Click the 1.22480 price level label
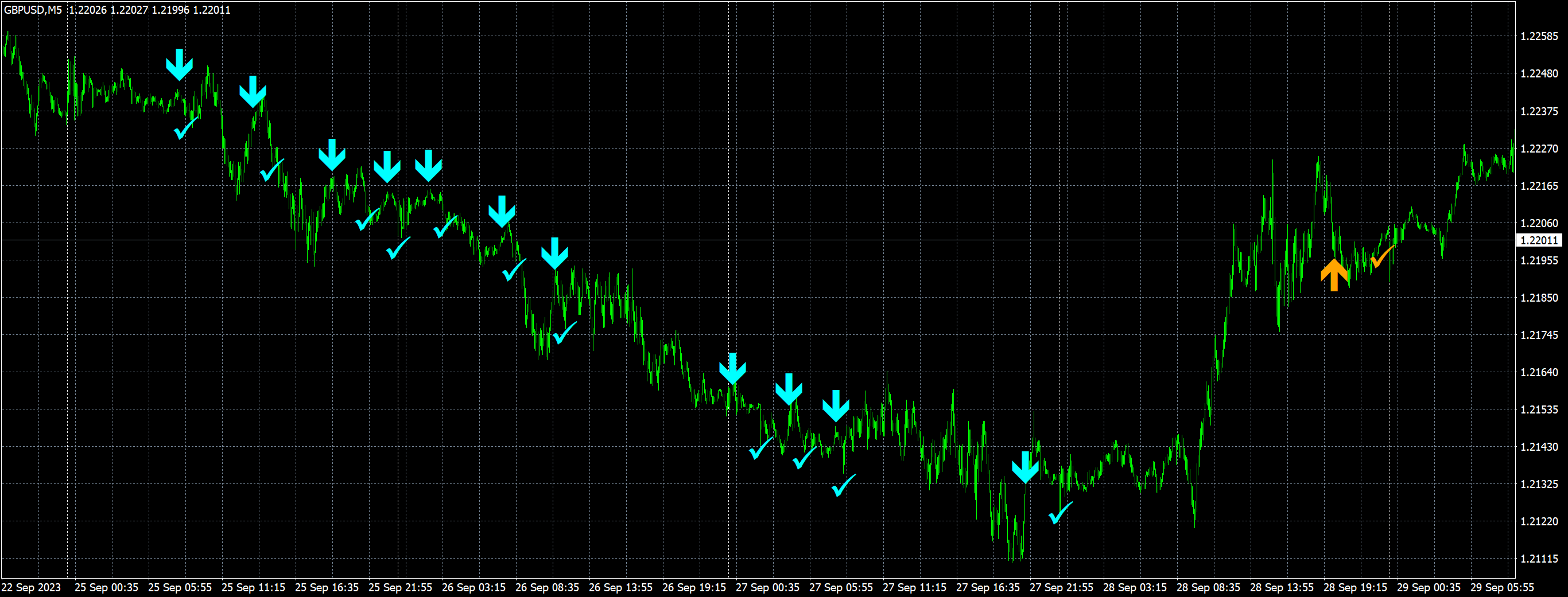This screenshot has height=597, width=1568. (x=1539, y=73)
